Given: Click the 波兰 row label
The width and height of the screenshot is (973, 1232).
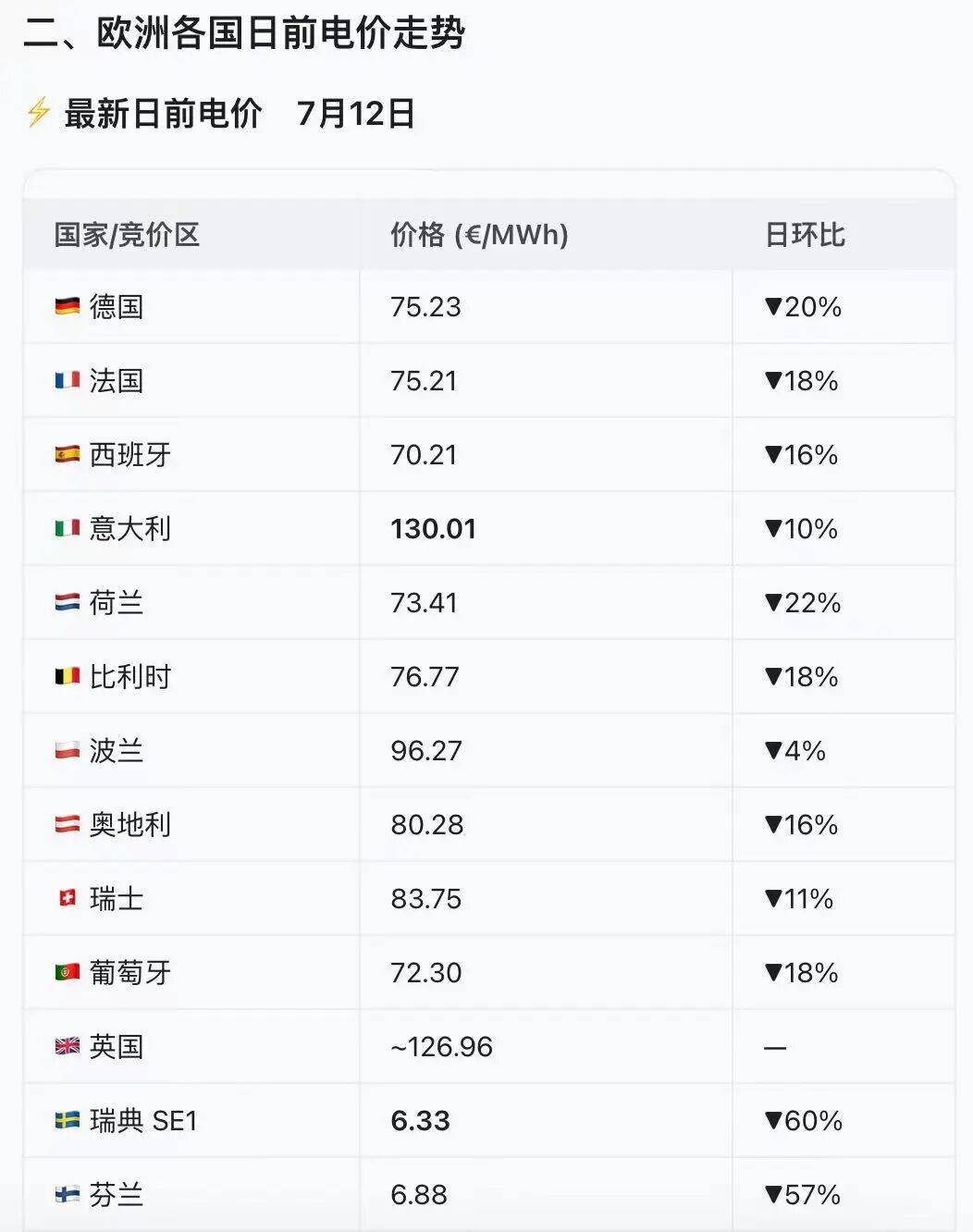Looking at the screenshot, I should (x=117, y=750).
